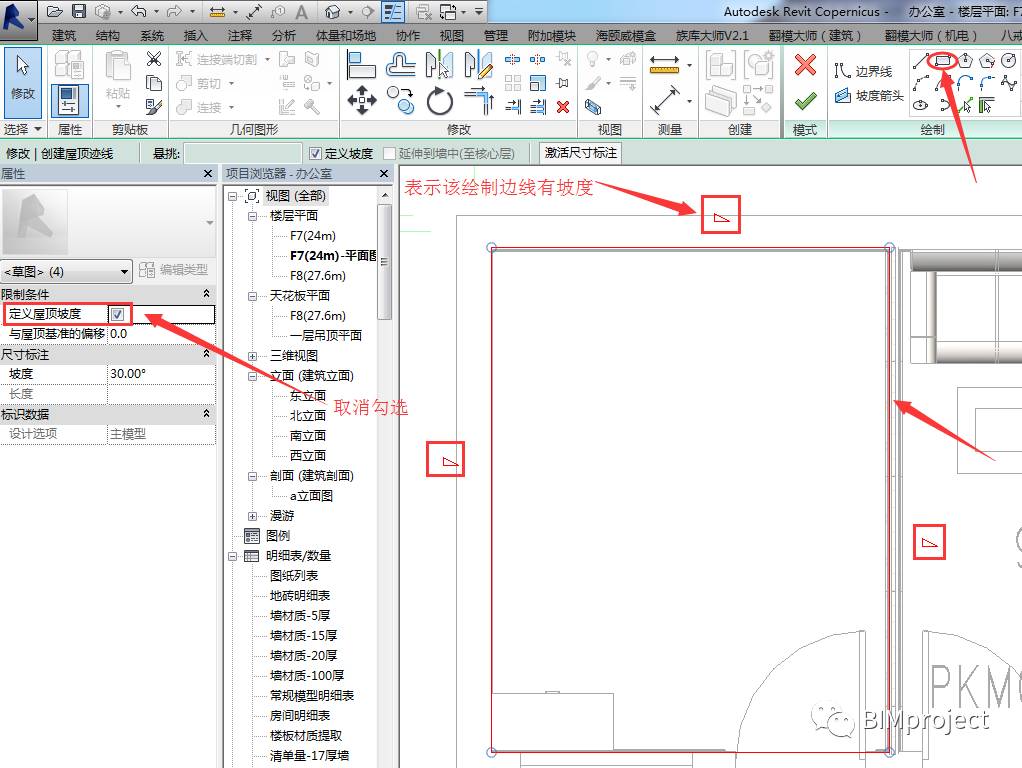Click the default 3D view house icon
Image resolution: width=1022 pixels, height=768 pixels.
333,12
